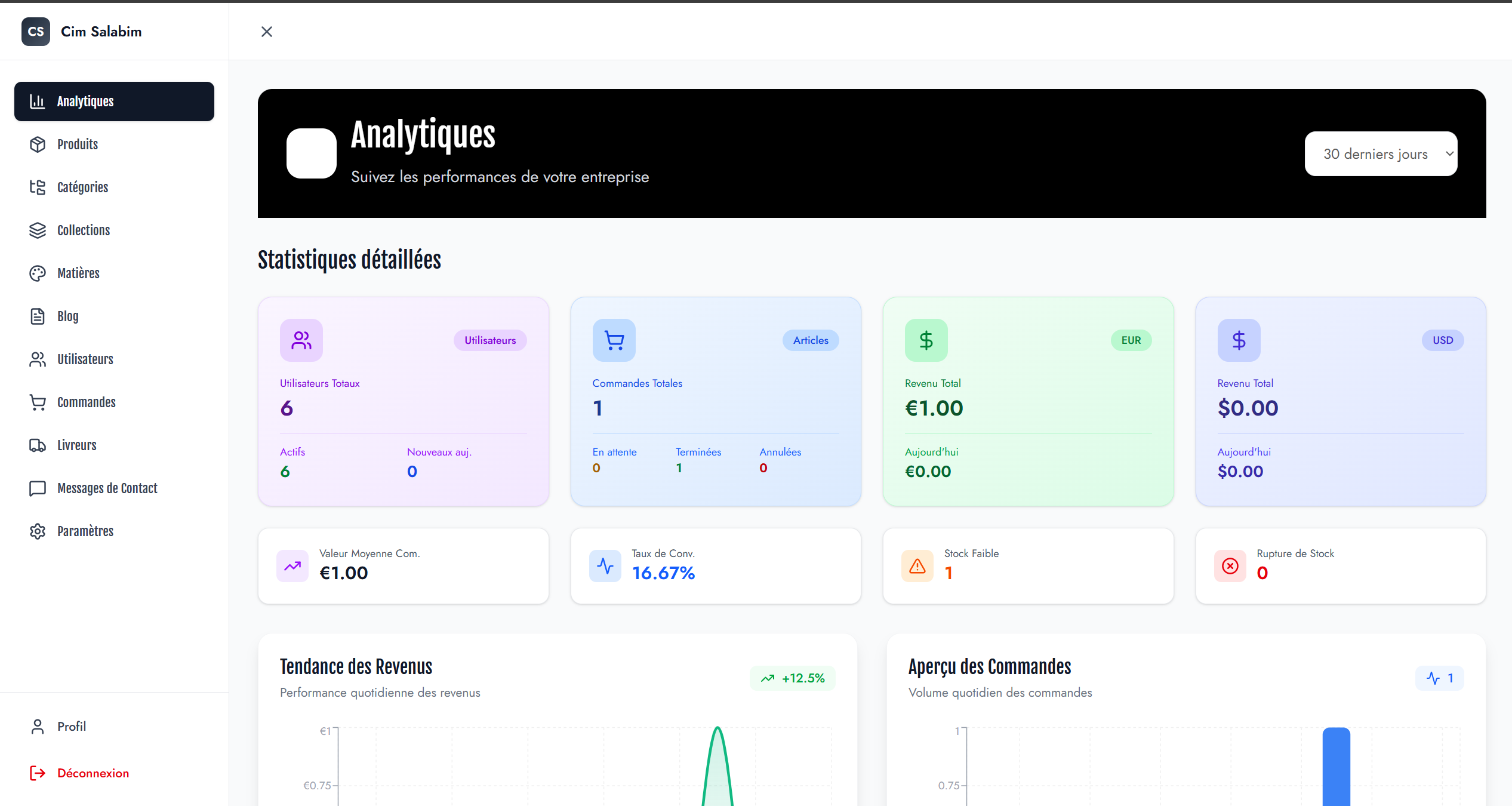Open Livreurs via the truck icon
Screen dimensions: 1512x806
click(x=38, y=445)
